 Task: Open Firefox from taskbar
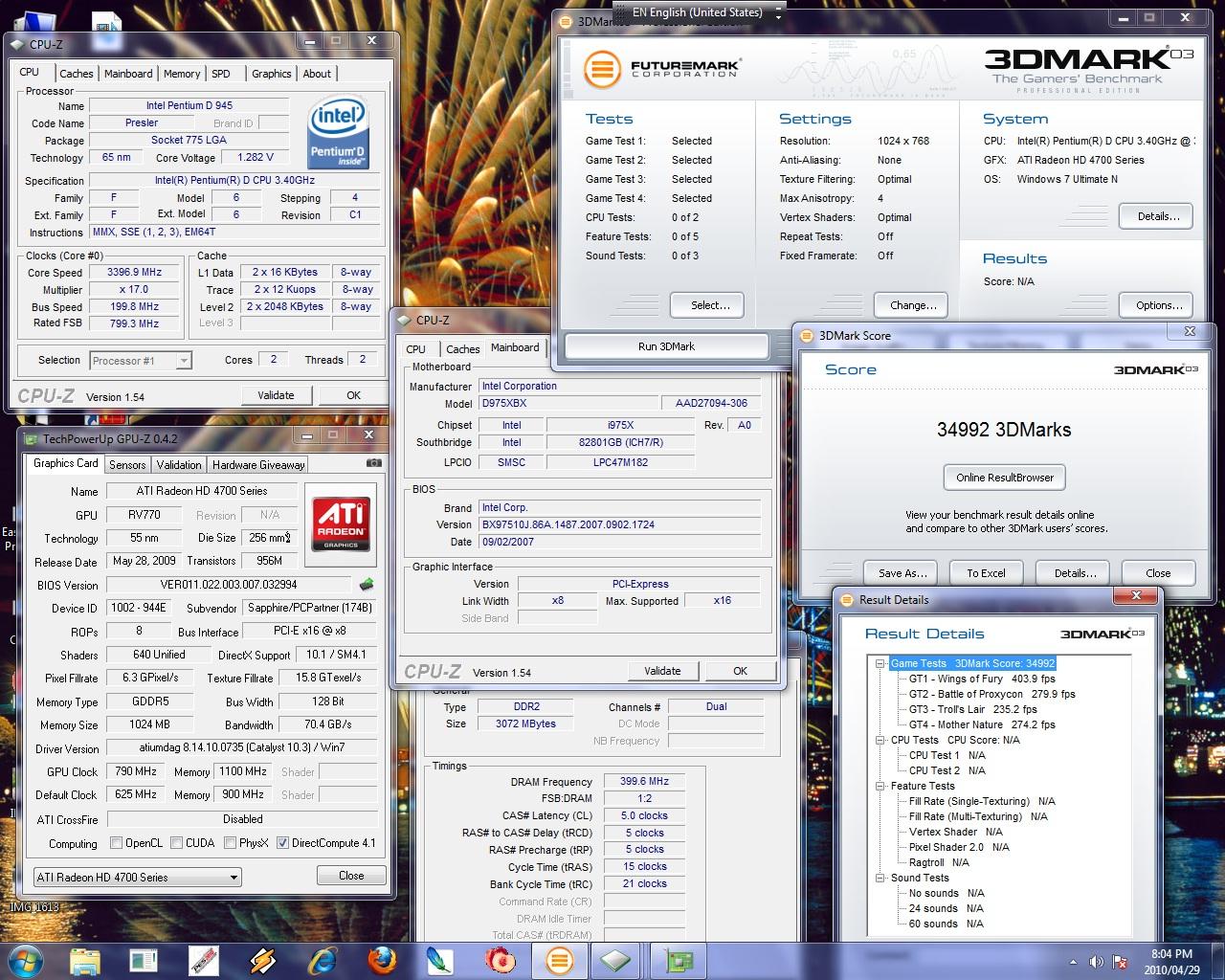pyautogui.click(x=383, y=960)
